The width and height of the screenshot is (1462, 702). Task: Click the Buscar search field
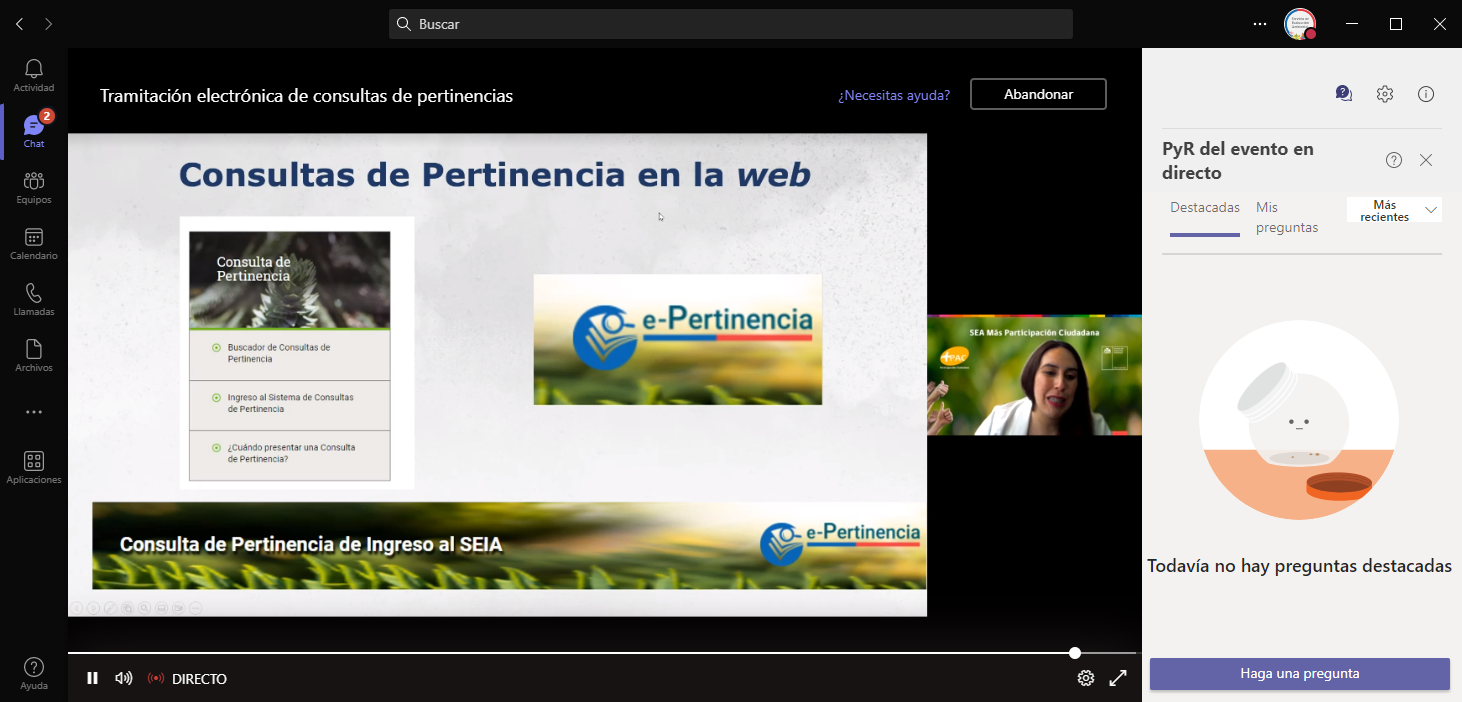730,24
